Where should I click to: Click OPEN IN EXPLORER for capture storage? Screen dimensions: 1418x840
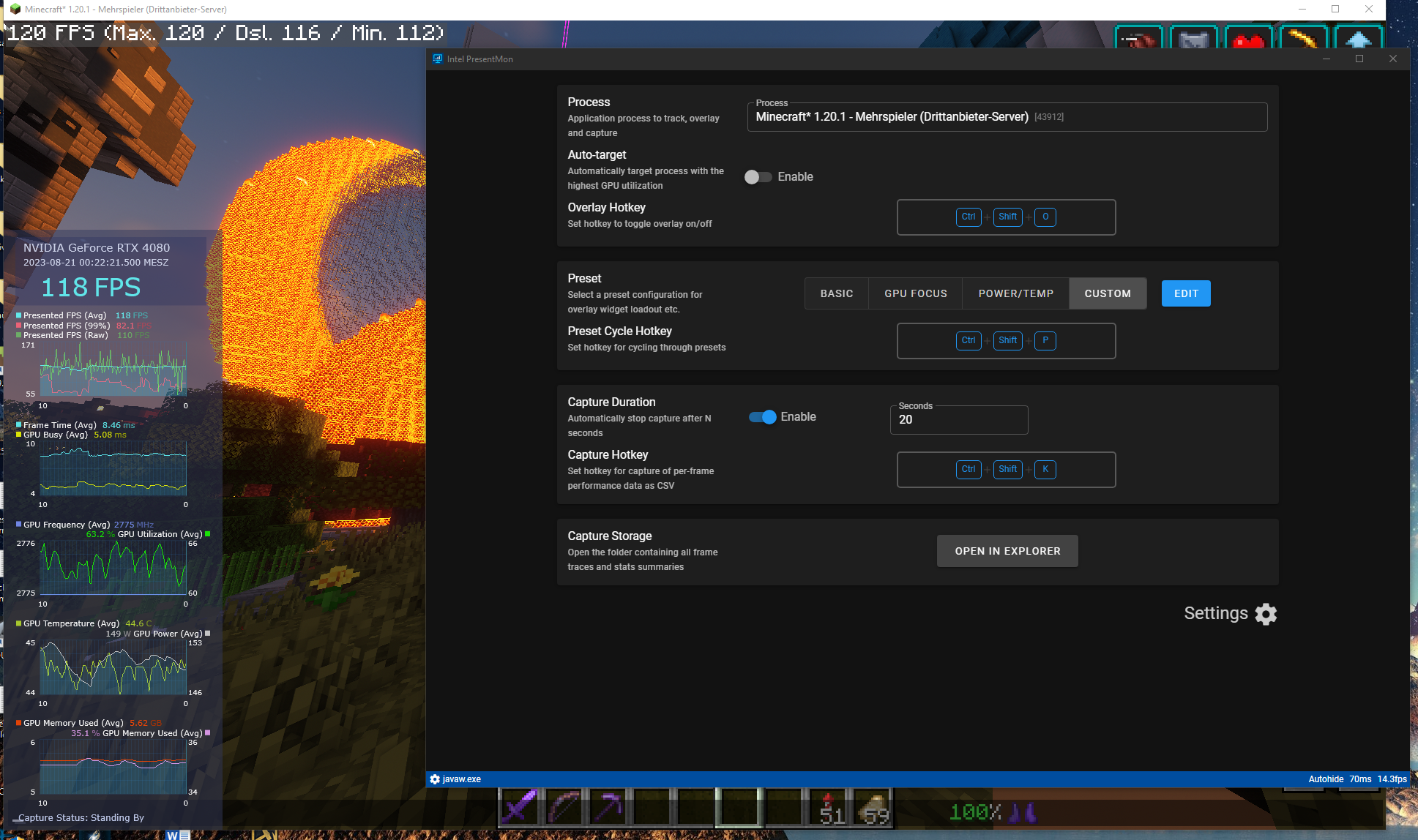coord(1007,550)
